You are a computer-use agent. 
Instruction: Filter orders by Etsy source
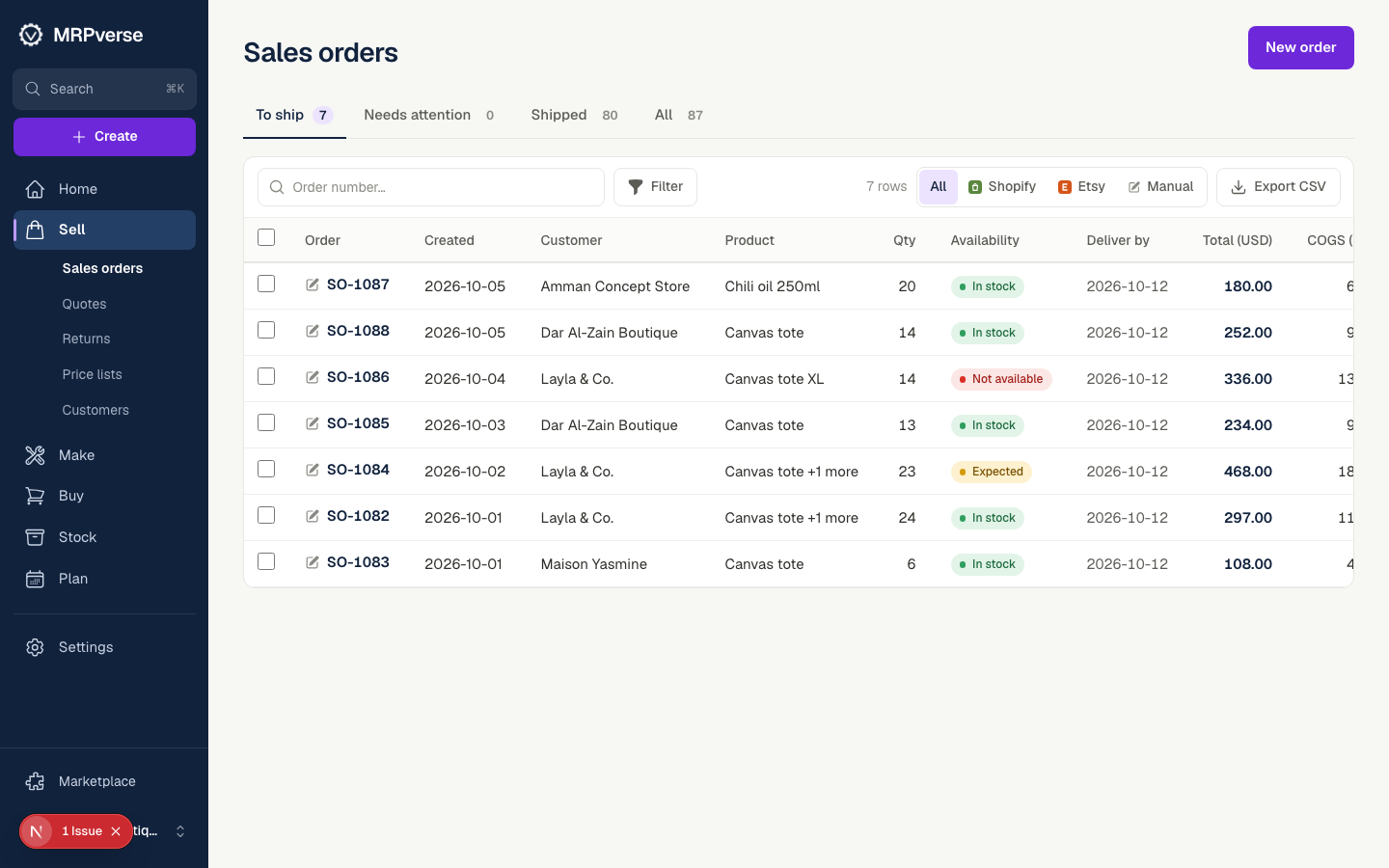(x=1082, y=187)
